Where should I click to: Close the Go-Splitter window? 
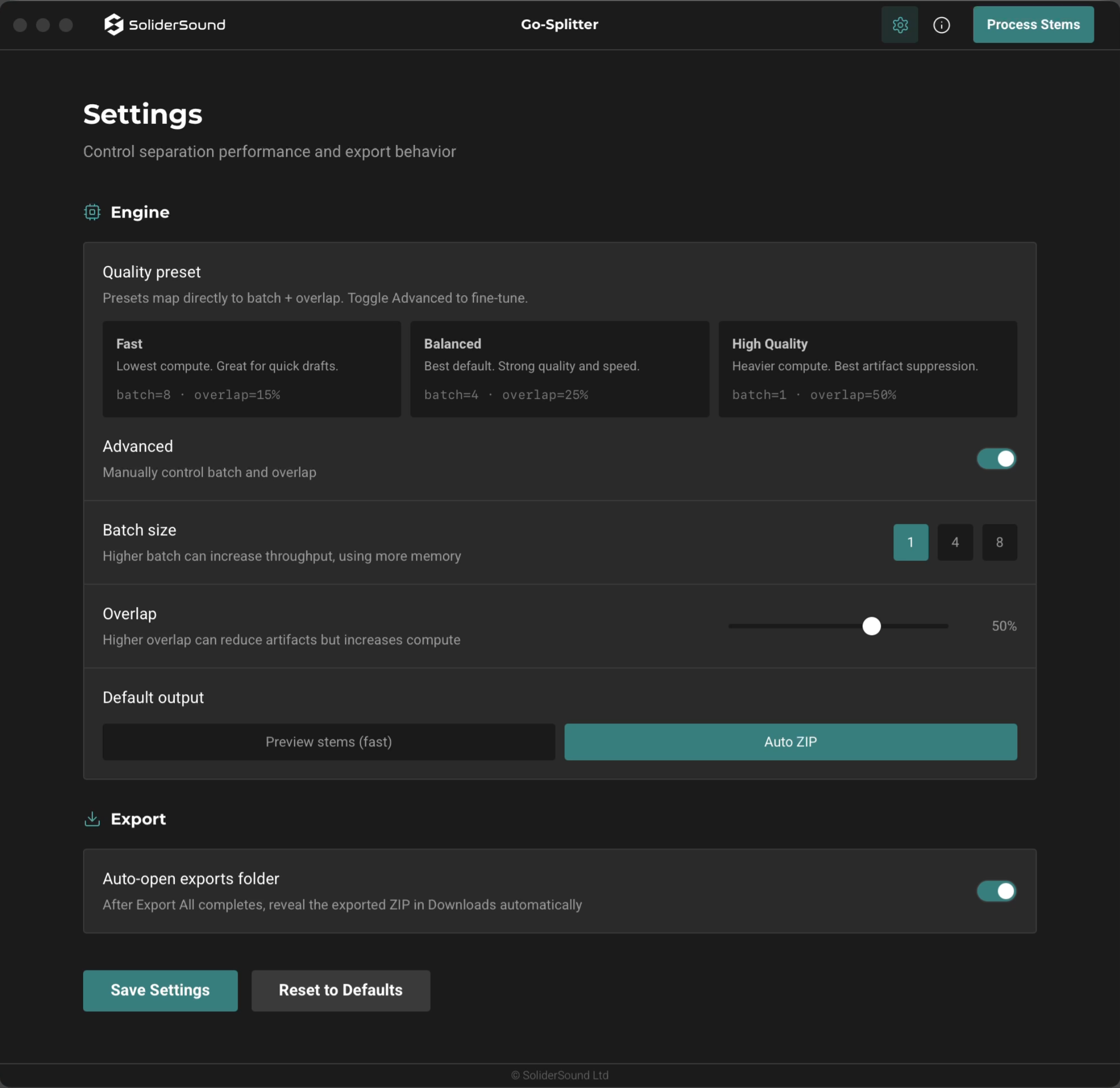point(20,25)
